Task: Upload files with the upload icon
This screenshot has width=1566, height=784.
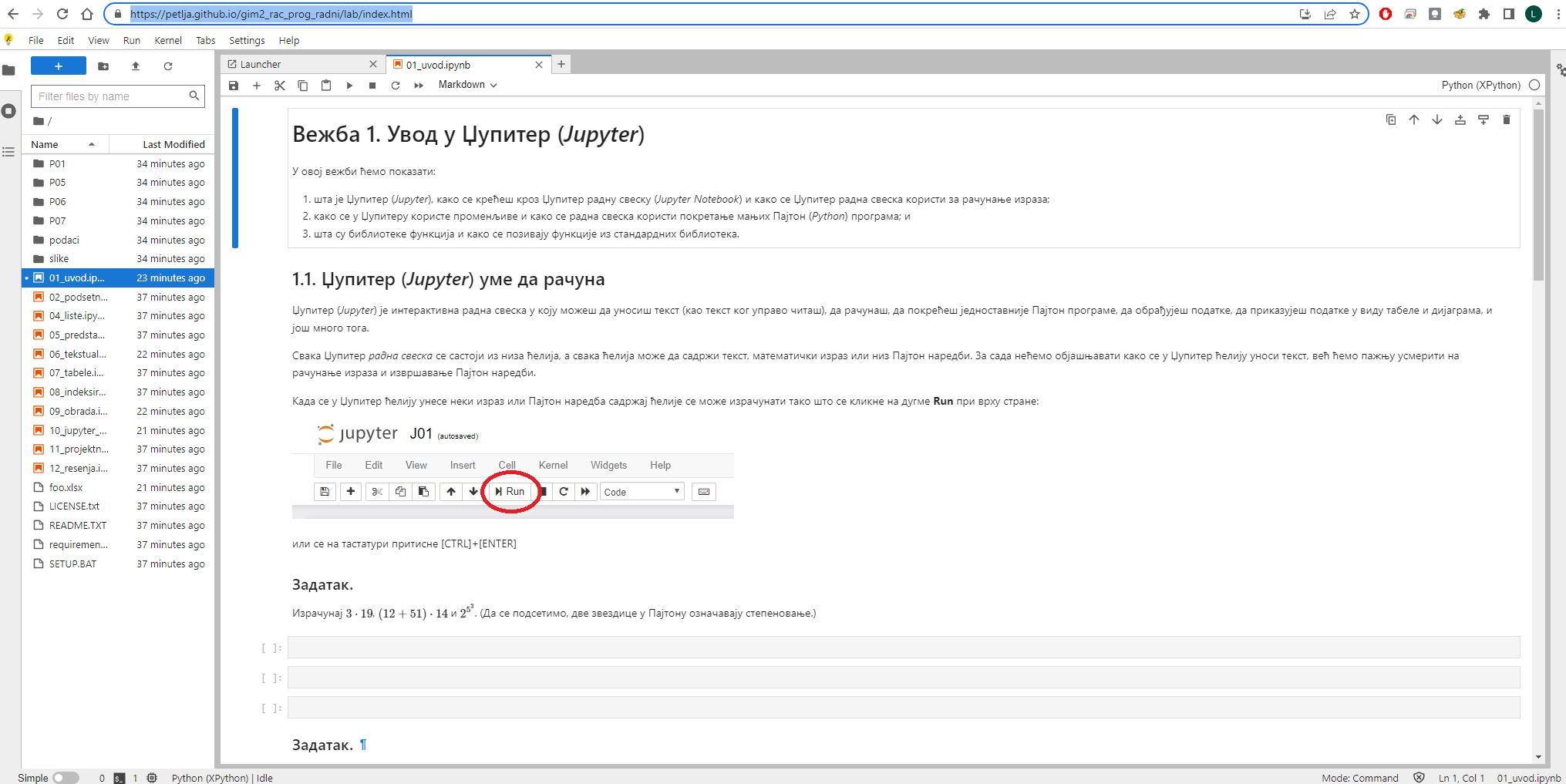Action: 136,66
